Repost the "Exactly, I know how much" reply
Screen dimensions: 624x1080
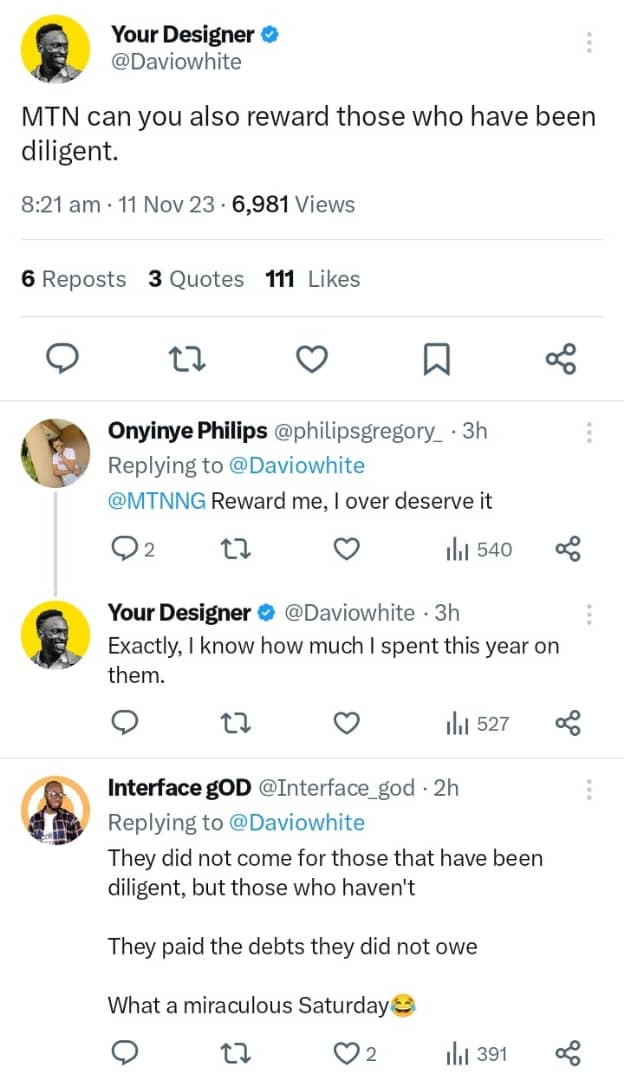click(235, 723)
